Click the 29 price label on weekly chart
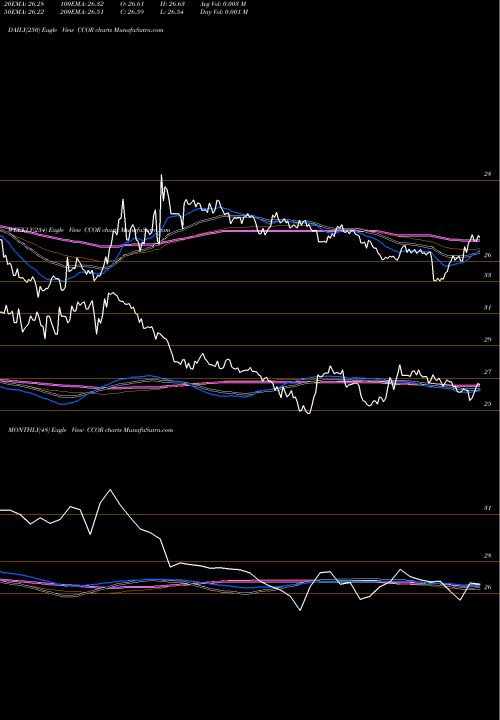Image resolution: width=500 pixels, height=720 pixels. coord(487,340)
